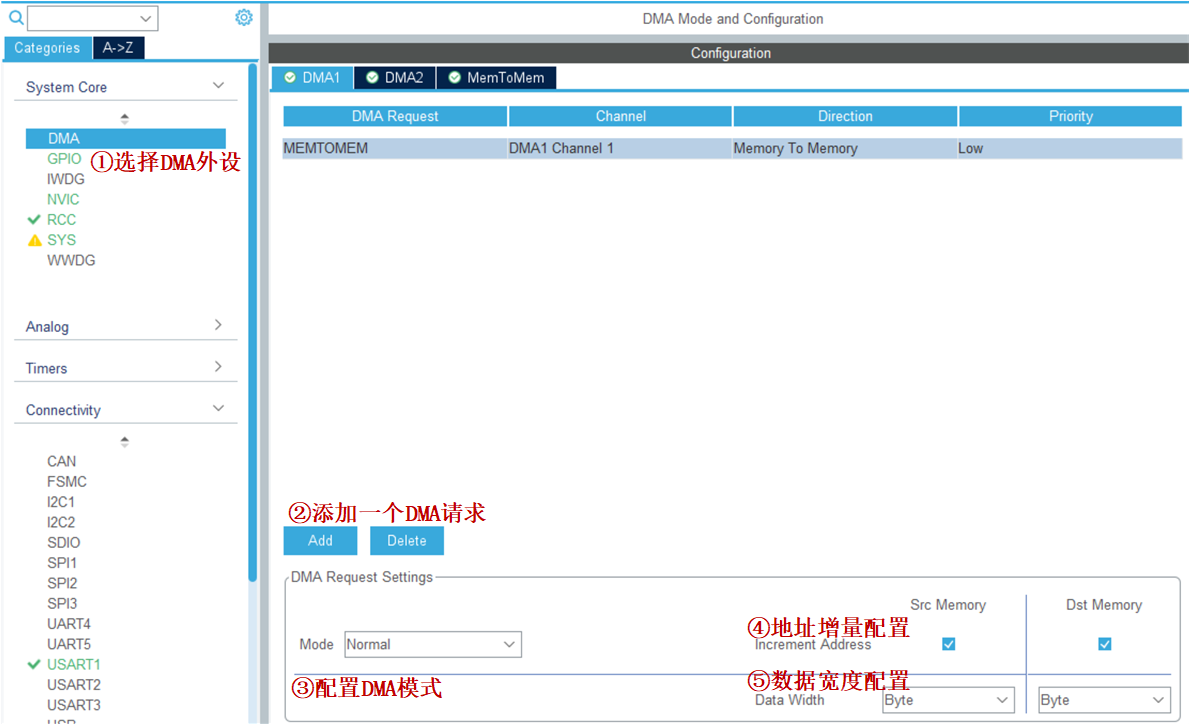The width and height of the screenshot is (1190, 725).
Task: Switch to the MemToMem tab
Action: pyautogui.click(x=496, y=77)
